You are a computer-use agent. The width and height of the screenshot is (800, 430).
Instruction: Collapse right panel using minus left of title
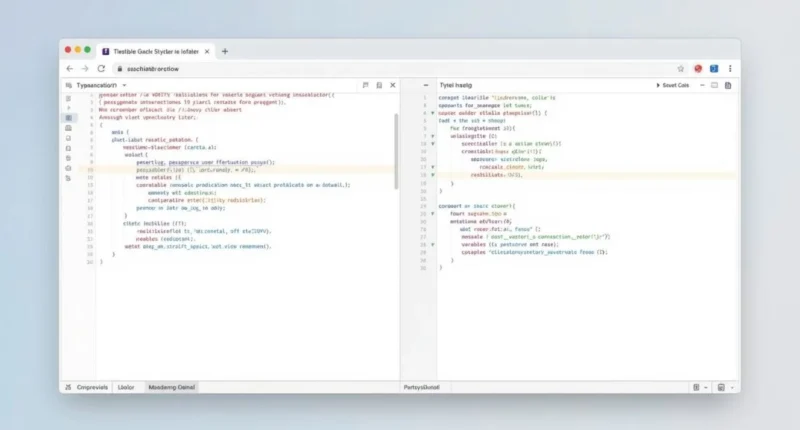tap(426, 85)
